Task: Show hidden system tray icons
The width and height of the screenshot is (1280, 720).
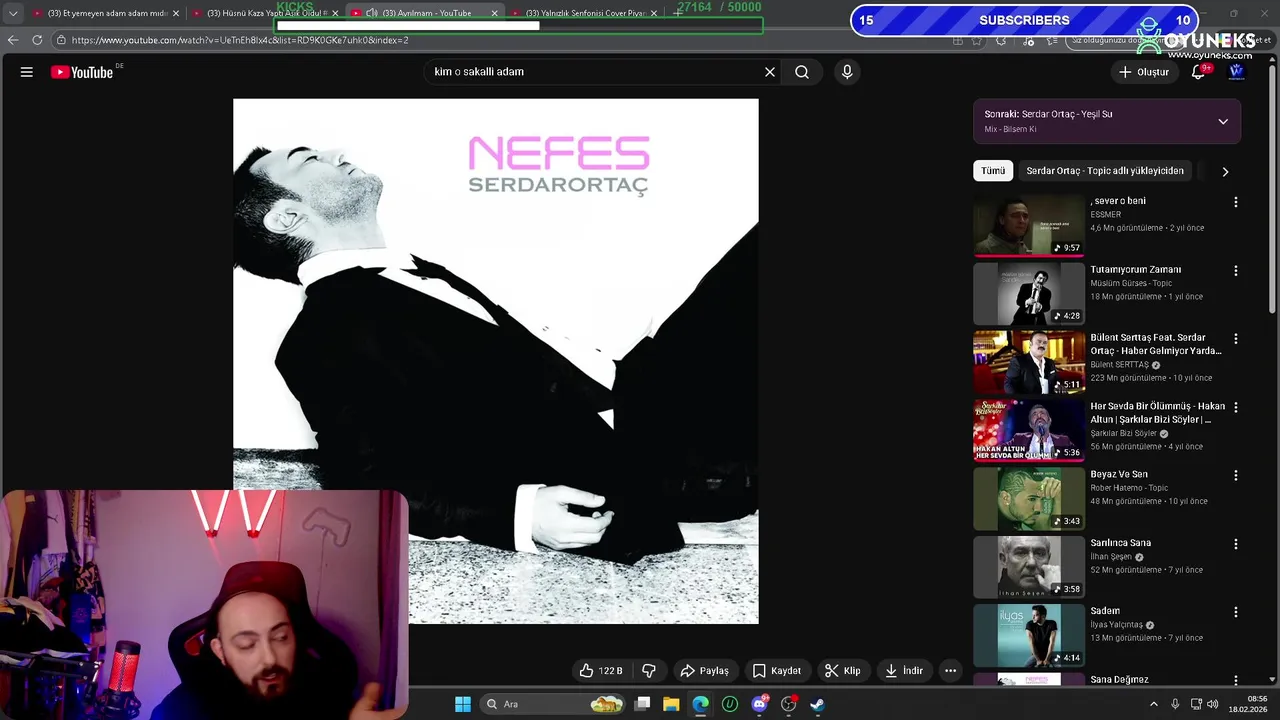Action: coord(1153,704)
